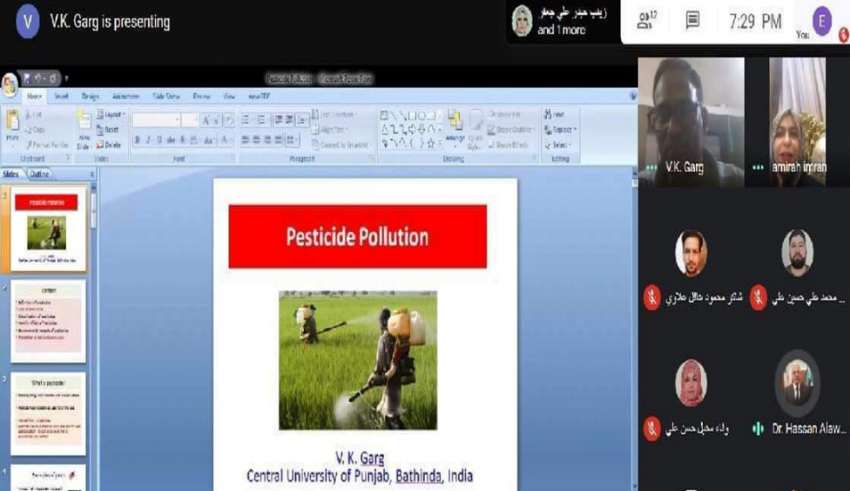Click the Paste icon in Clipboard group
Image resolution: width=850 pixels, height=491 pixels.
pos(13,125)
